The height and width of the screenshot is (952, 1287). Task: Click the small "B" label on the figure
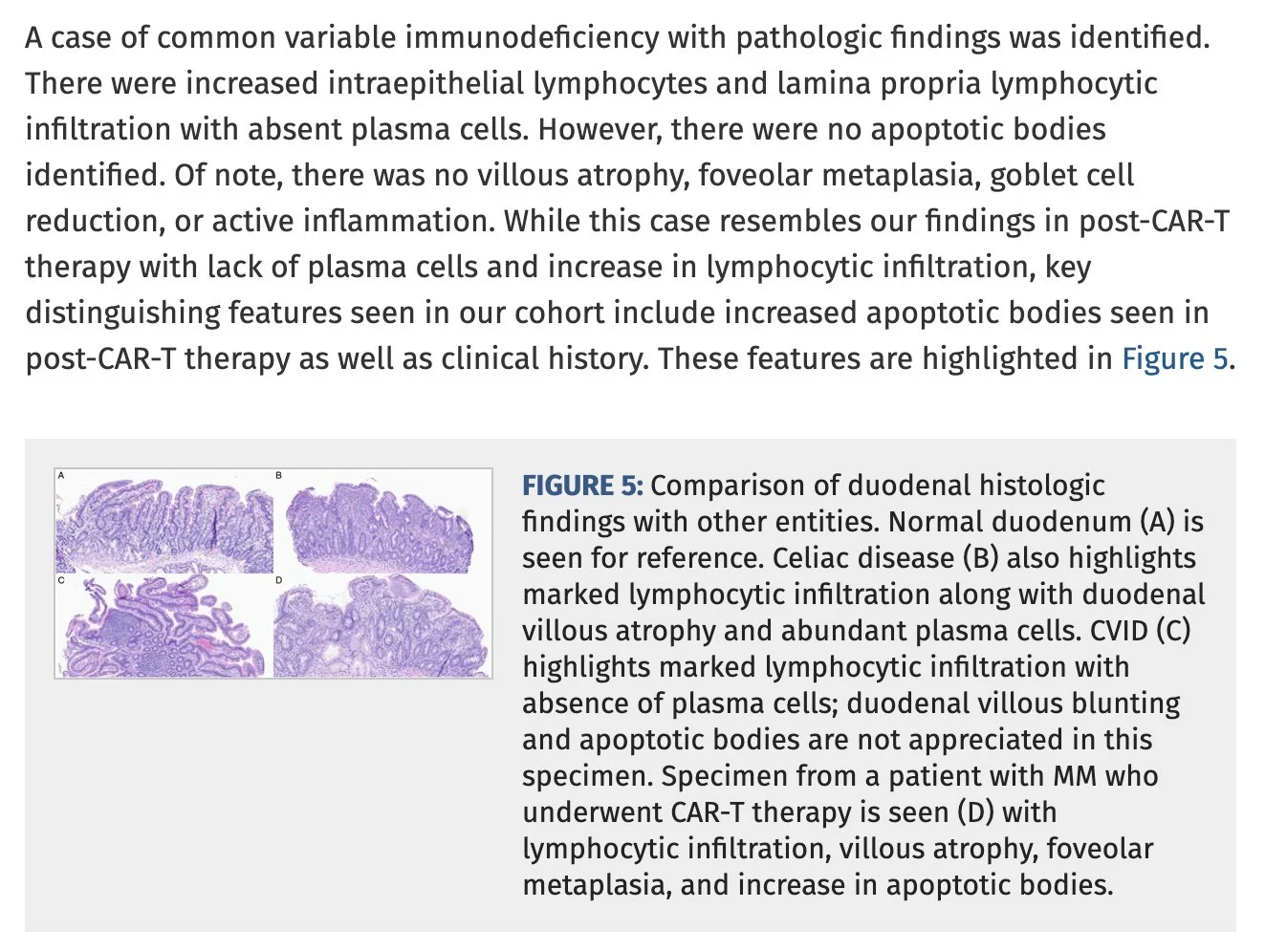[x=279, y=475]
